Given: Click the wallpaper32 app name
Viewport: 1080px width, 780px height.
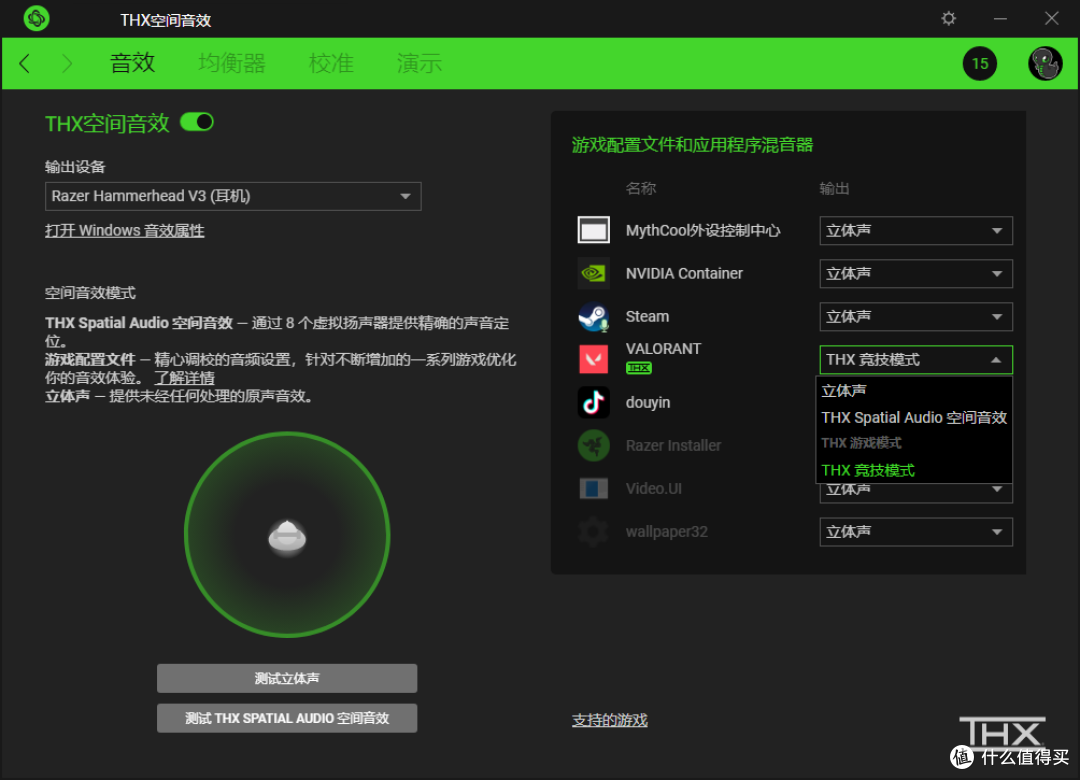Looking at the screenshot, I should [x=666, y=532].
